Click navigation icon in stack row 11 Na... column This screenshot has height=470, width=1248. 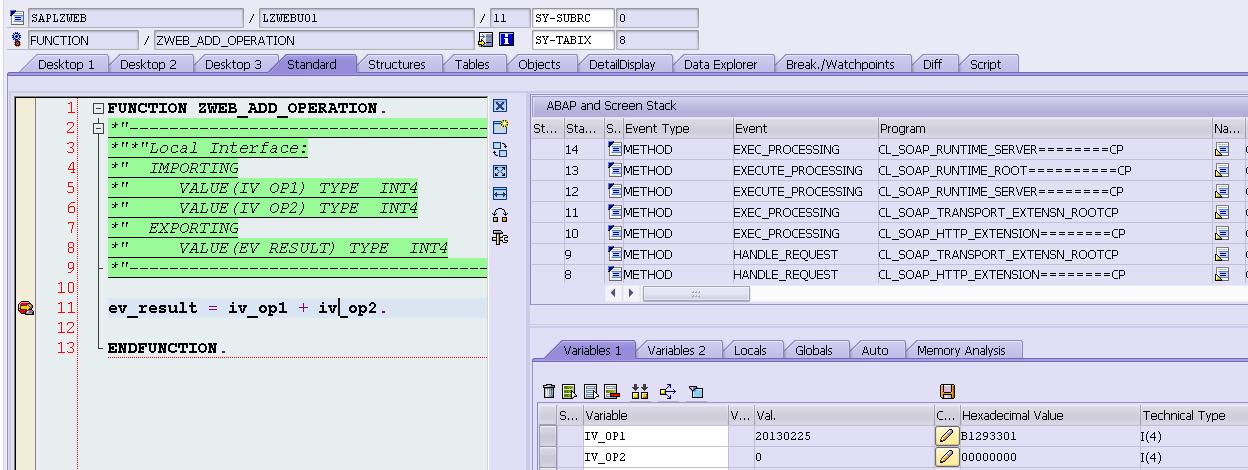point(1221,212)
